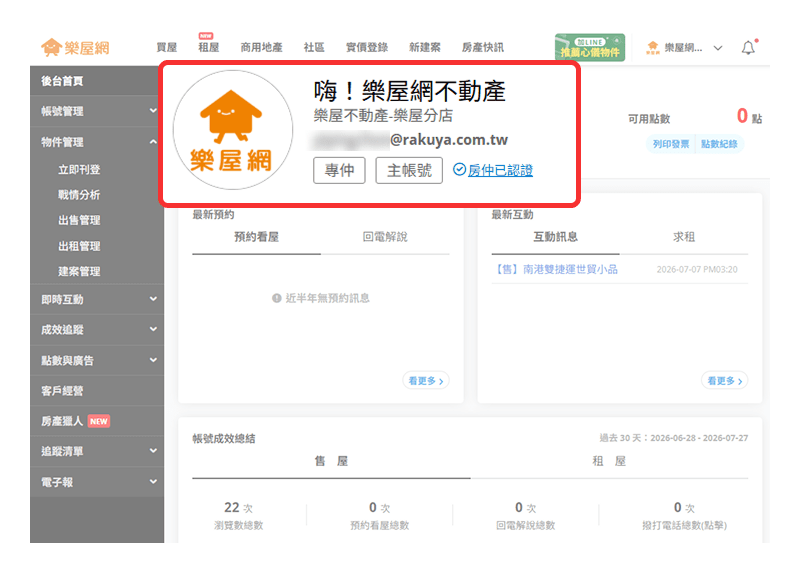Click 樂屋不動產-樂屋分店 store name
This screenshot has width=800, height=576.
[383, 116]
